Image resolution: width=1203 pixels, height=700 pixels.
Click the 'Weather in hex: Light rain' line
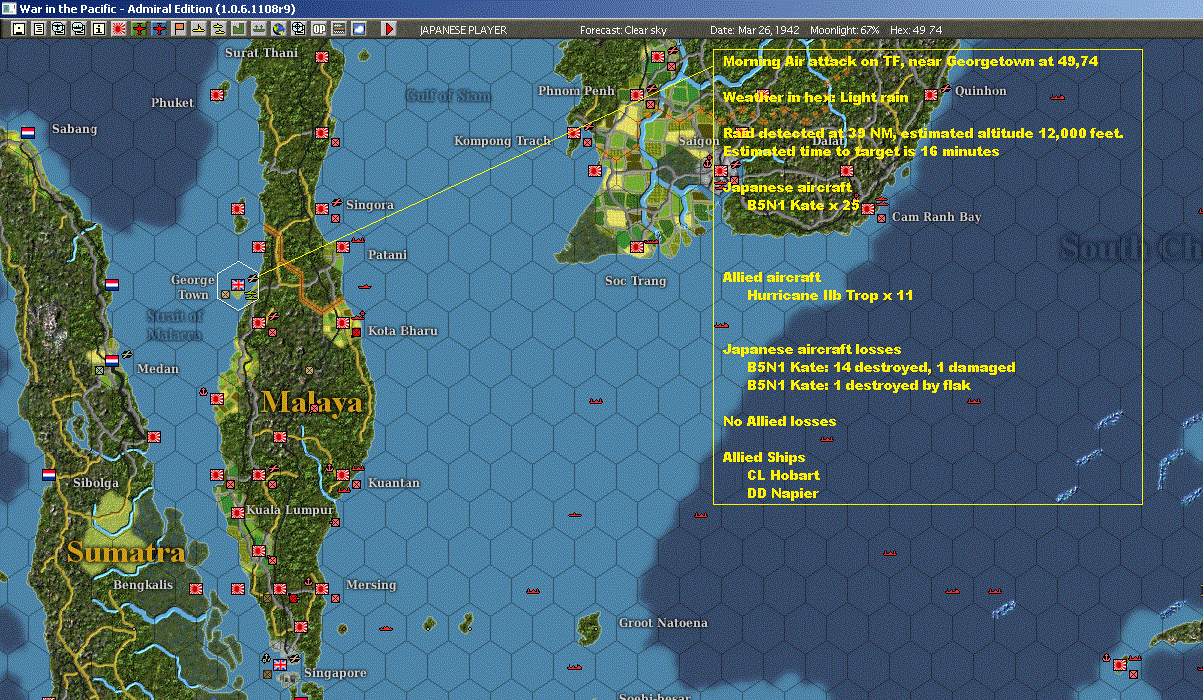pyautogui.click(x=816, y=97)
